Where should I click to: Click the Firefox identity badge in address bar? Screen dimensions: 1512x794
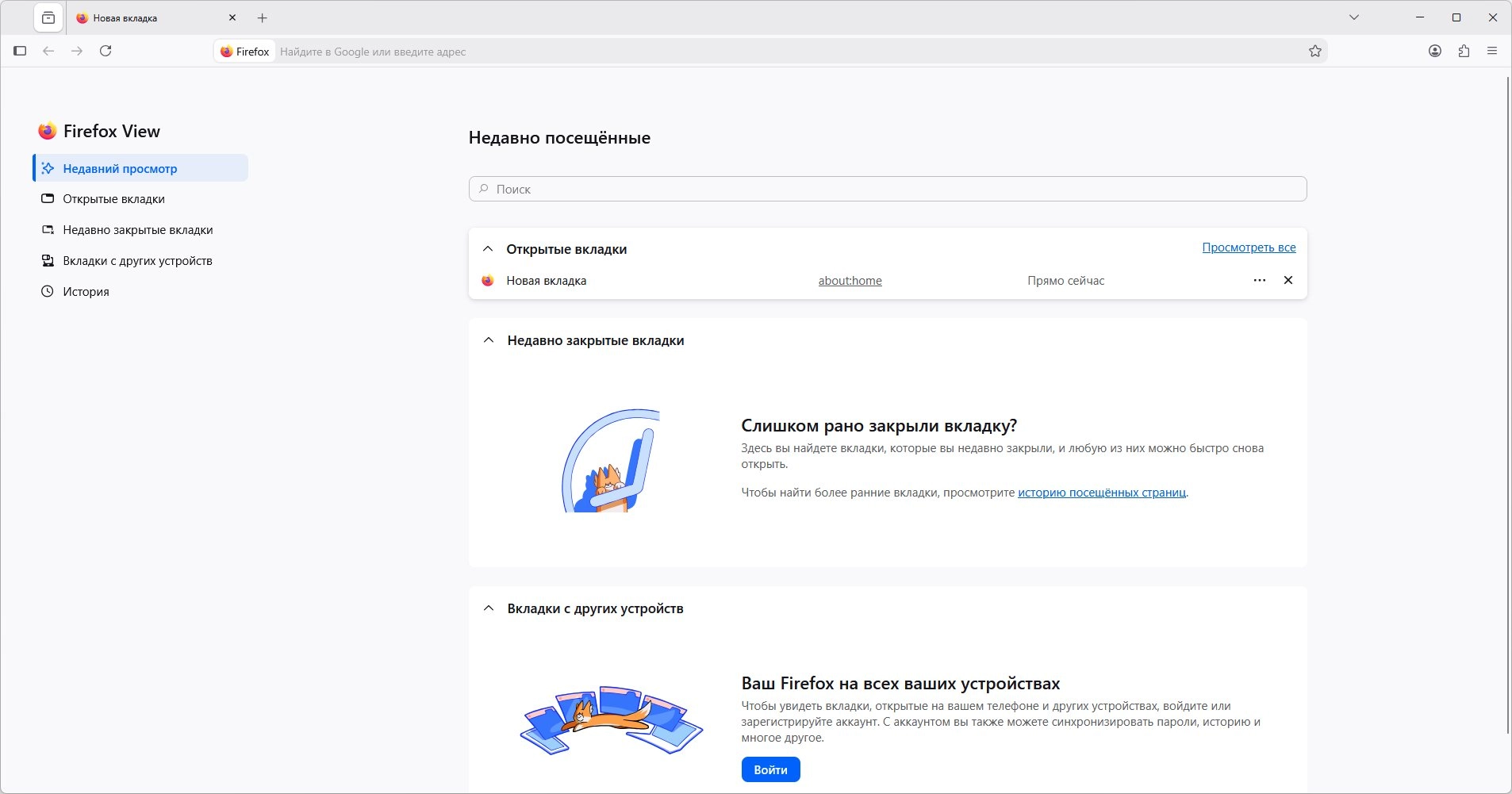[245, 52]
